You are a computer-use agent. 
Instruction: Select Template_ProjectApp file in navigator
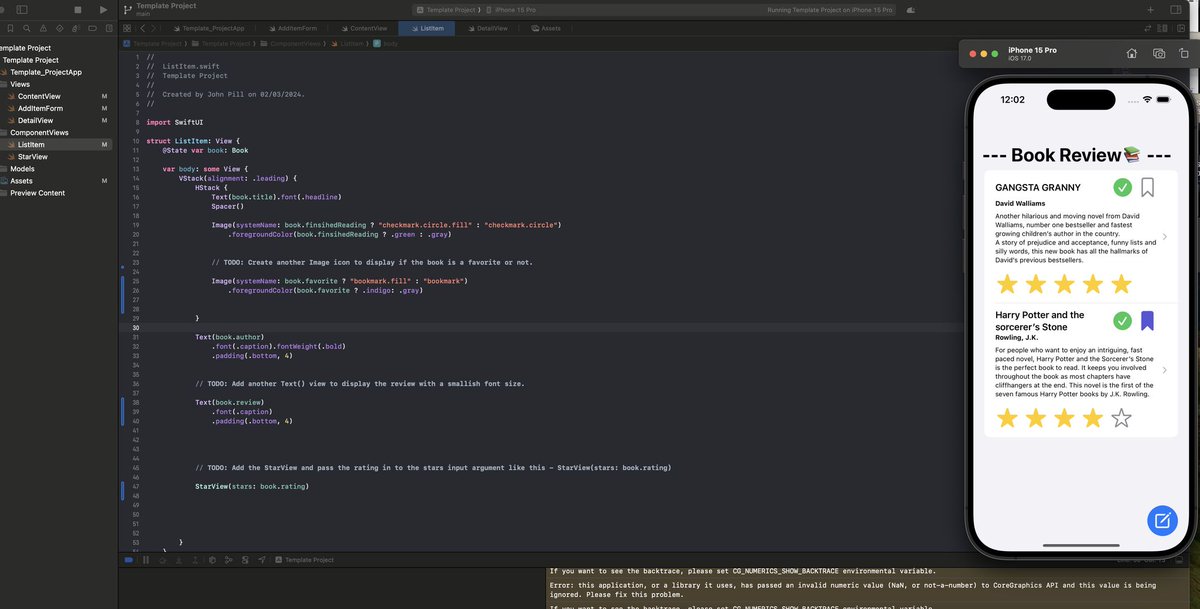45,72
